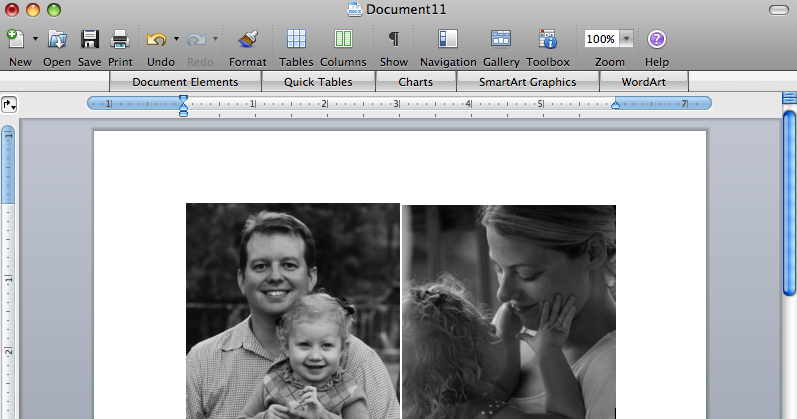Click the left indent marker on ruler

(183, 106)
